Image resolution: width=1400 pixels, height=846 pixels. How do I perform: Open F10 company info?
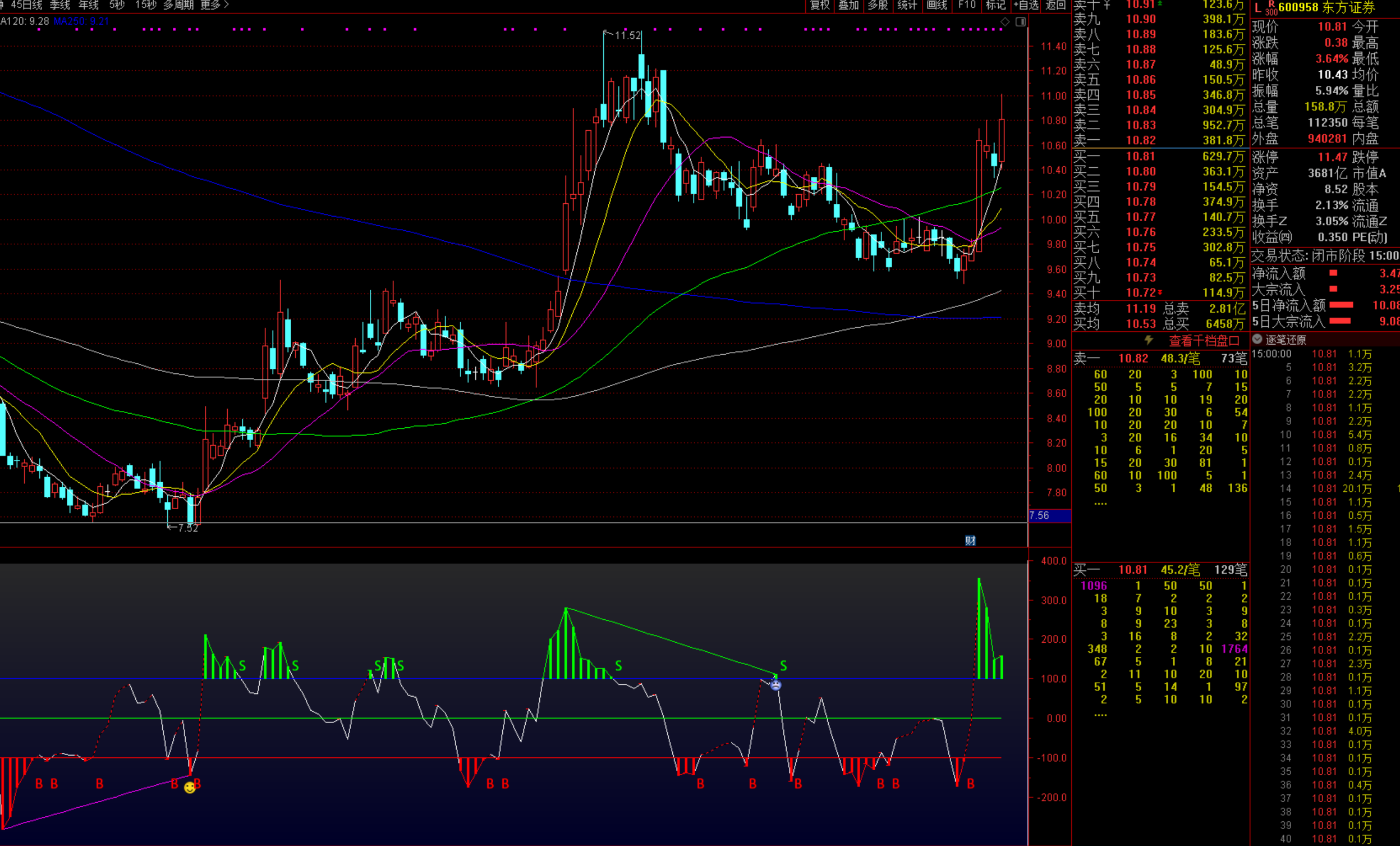pyautogui.click(x=966, y=5)
